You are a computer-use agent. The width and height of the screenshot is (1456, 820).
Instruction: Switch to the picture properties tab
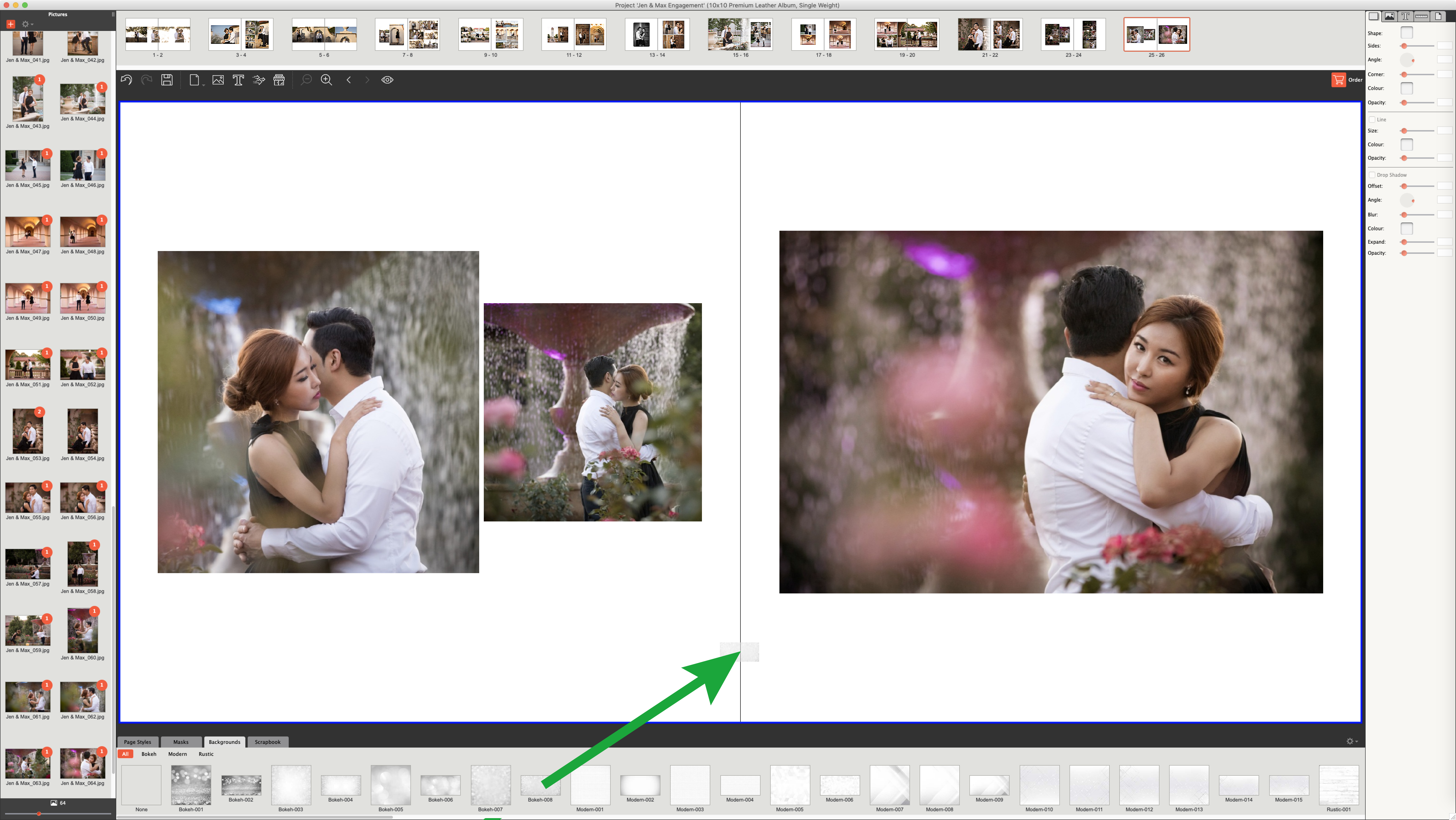coord(1390,16)
